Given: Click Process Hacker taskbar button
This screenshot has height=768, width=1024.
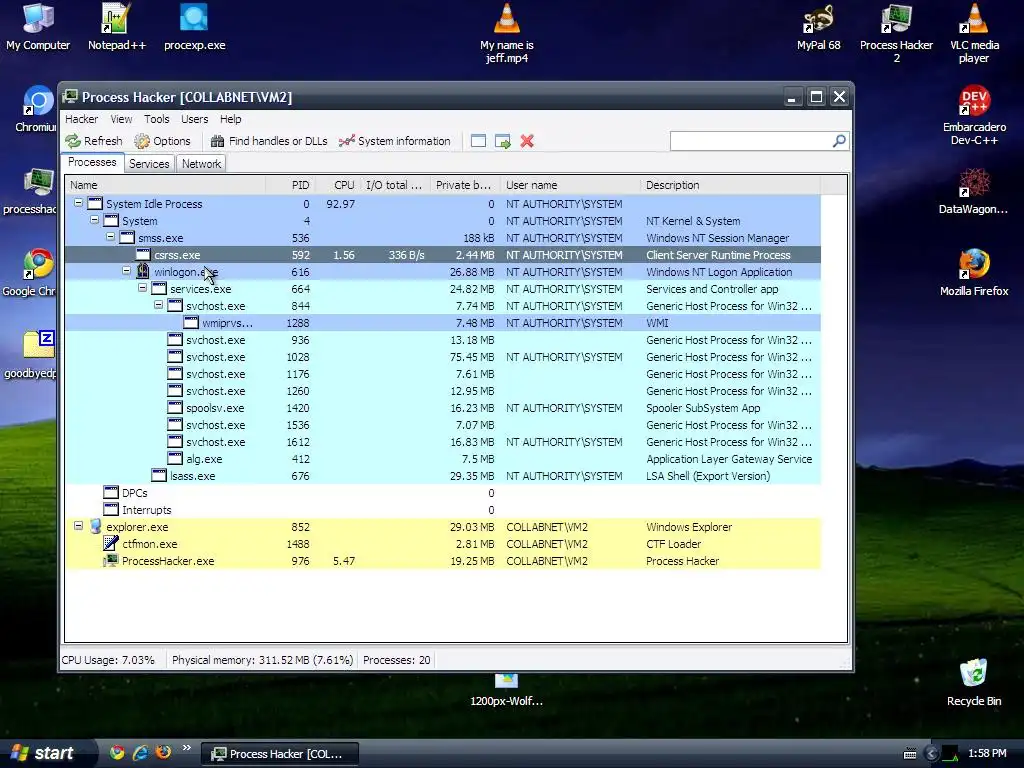Looking at the screenshot, I should tap(280, 754).
